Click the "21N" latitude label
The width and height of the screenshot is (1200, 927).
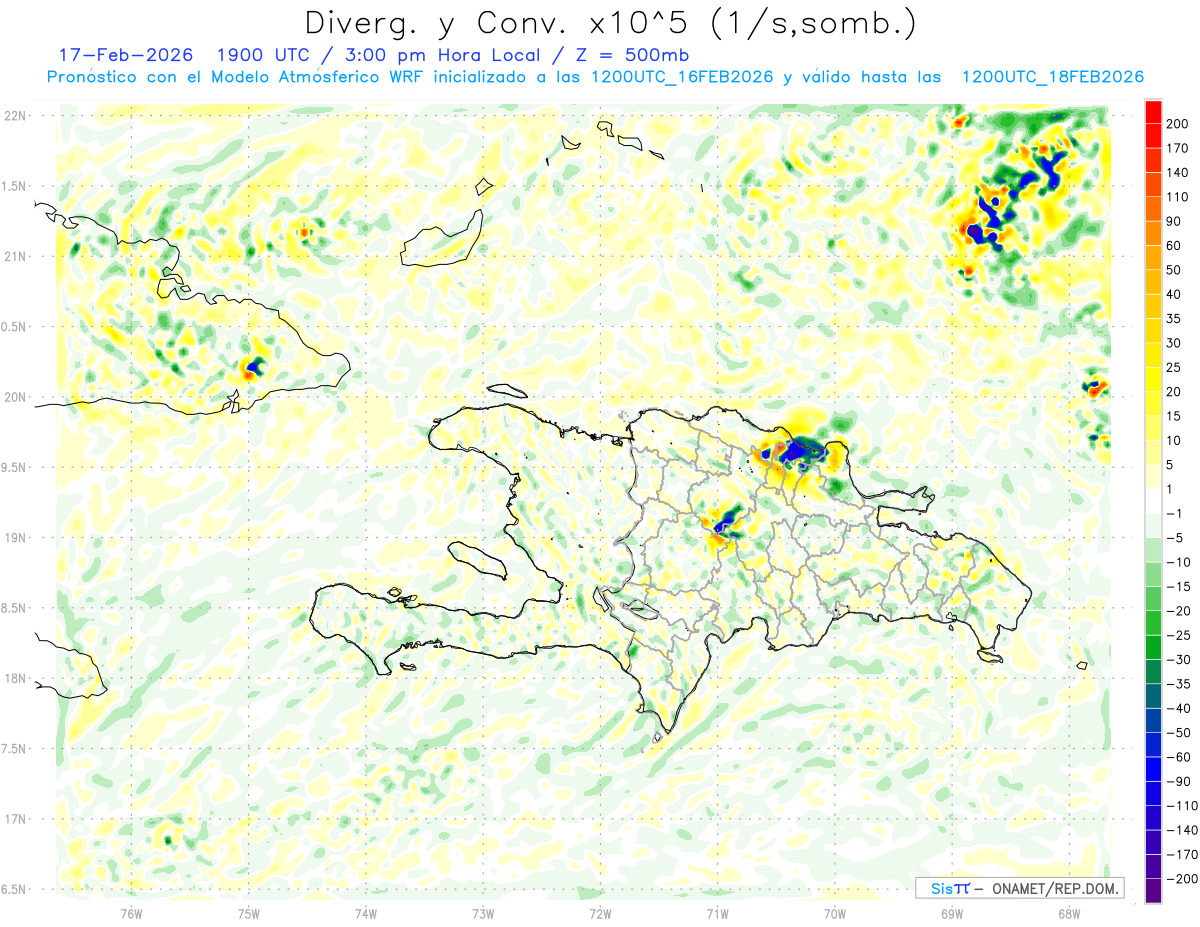[14, 257]
